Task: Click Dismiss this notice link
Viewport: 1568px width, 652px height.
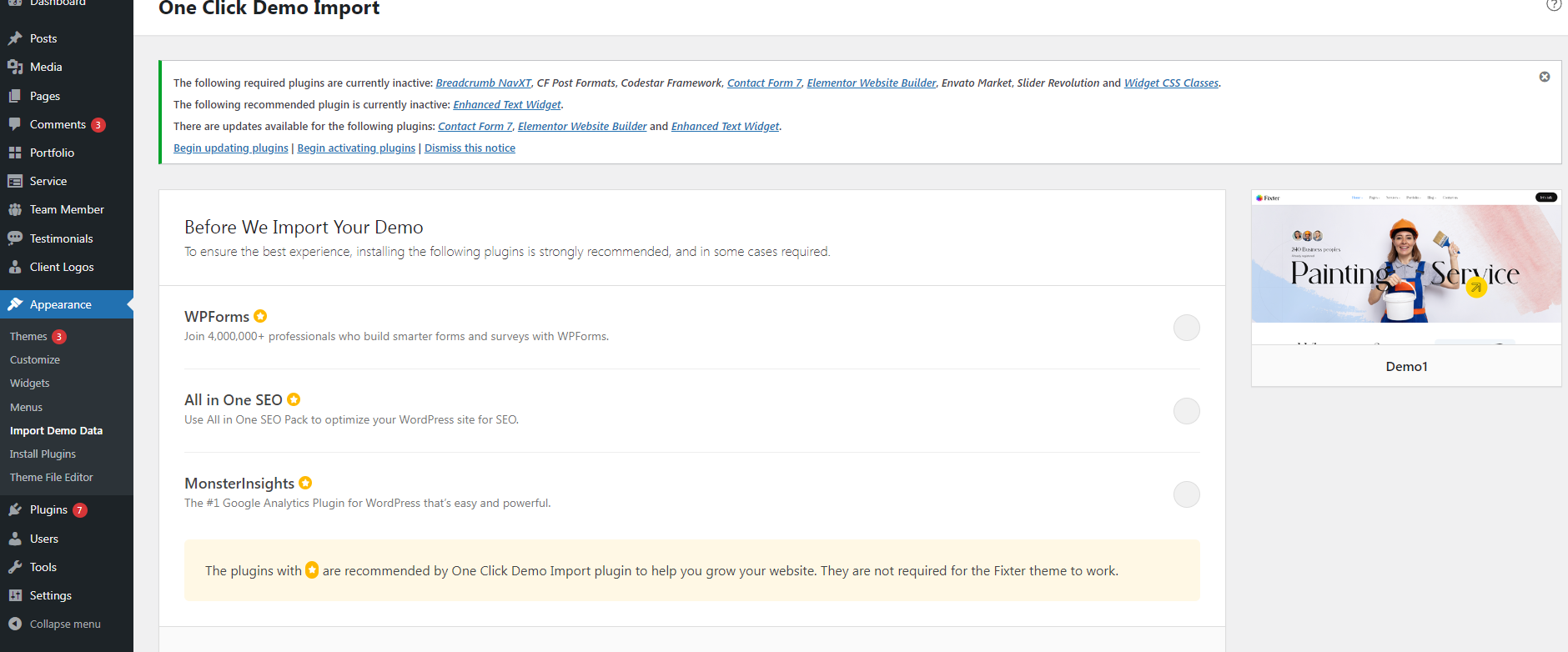Action: [470, 148]
